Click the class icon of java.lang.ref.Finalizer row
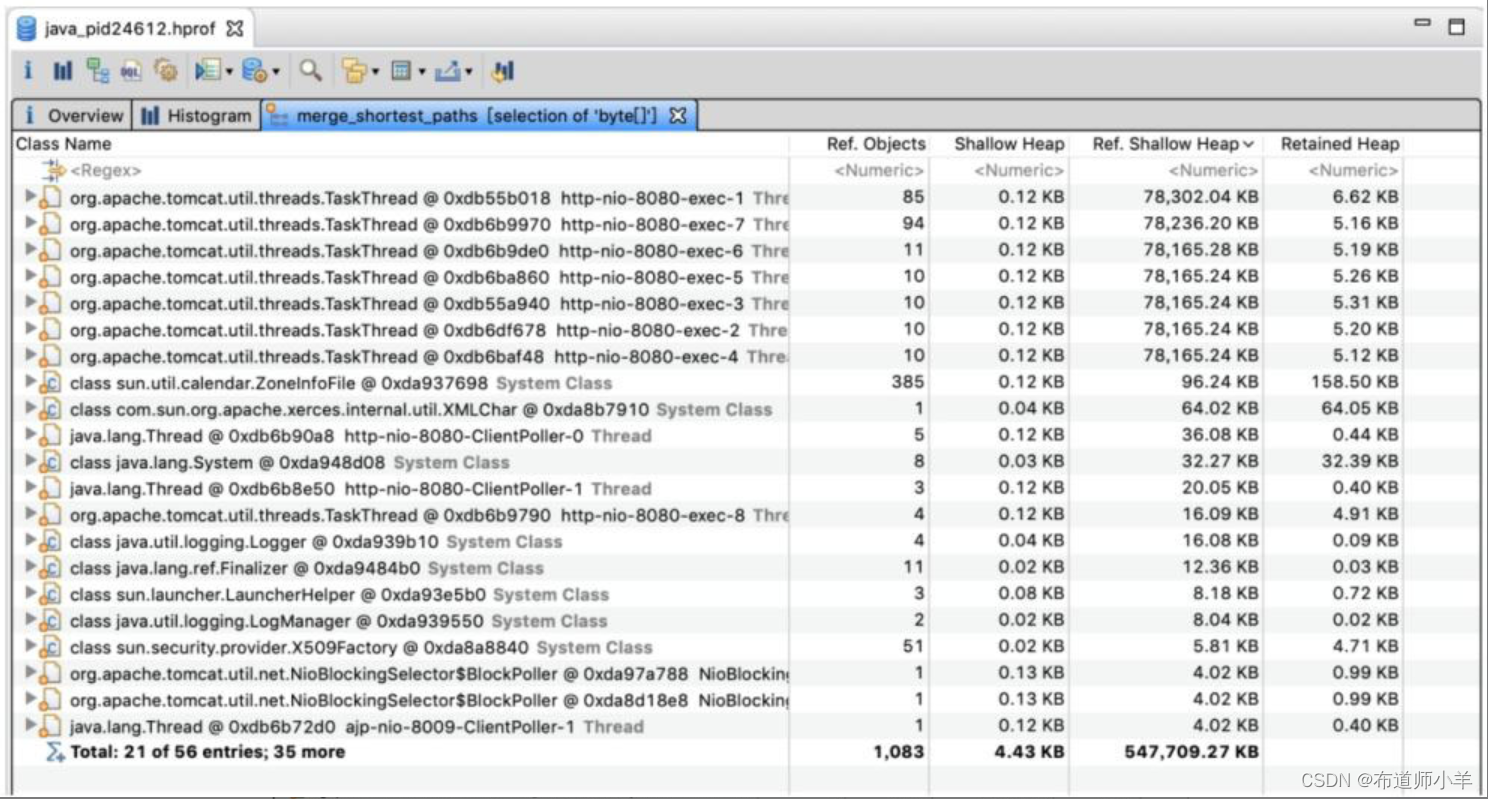Viewport: 1488px width, 799px height. click(x=50, y=568)
